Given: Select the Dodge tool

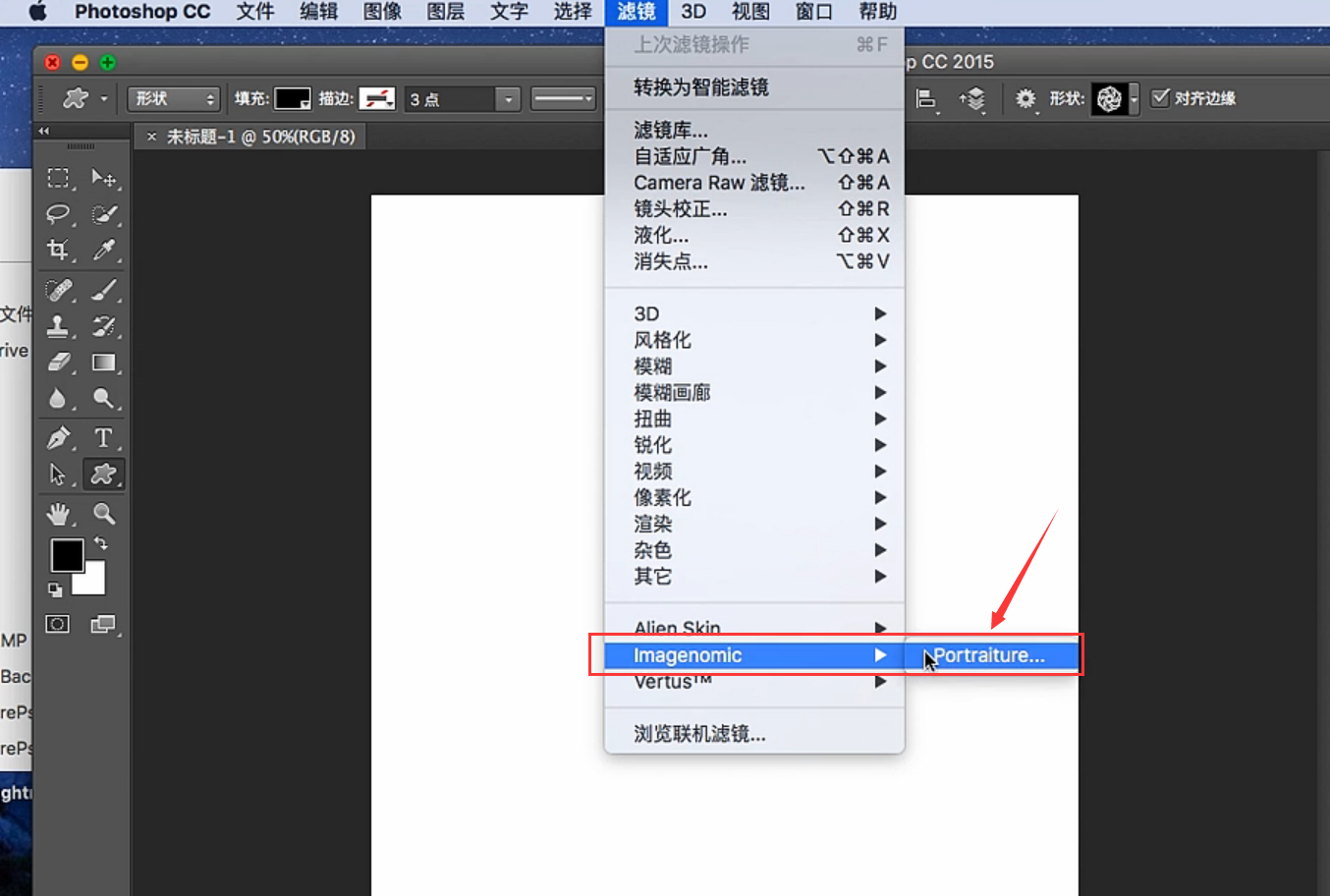Looking at the screenshot, I should pos(103,398).
